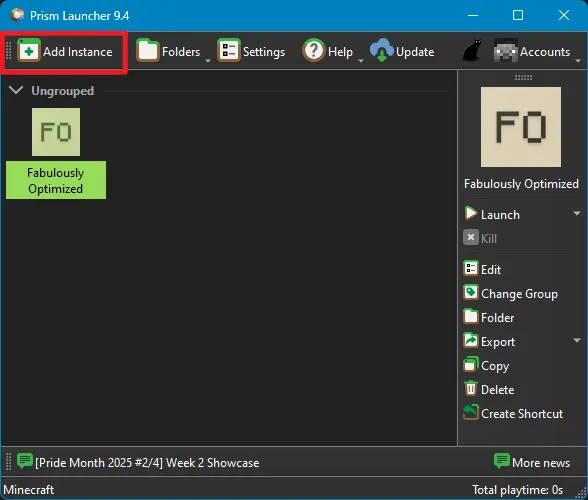This screenshot has height=500, width=588.
Task: Click the Create Shortcut icon
Action: (x=471, y=413)
